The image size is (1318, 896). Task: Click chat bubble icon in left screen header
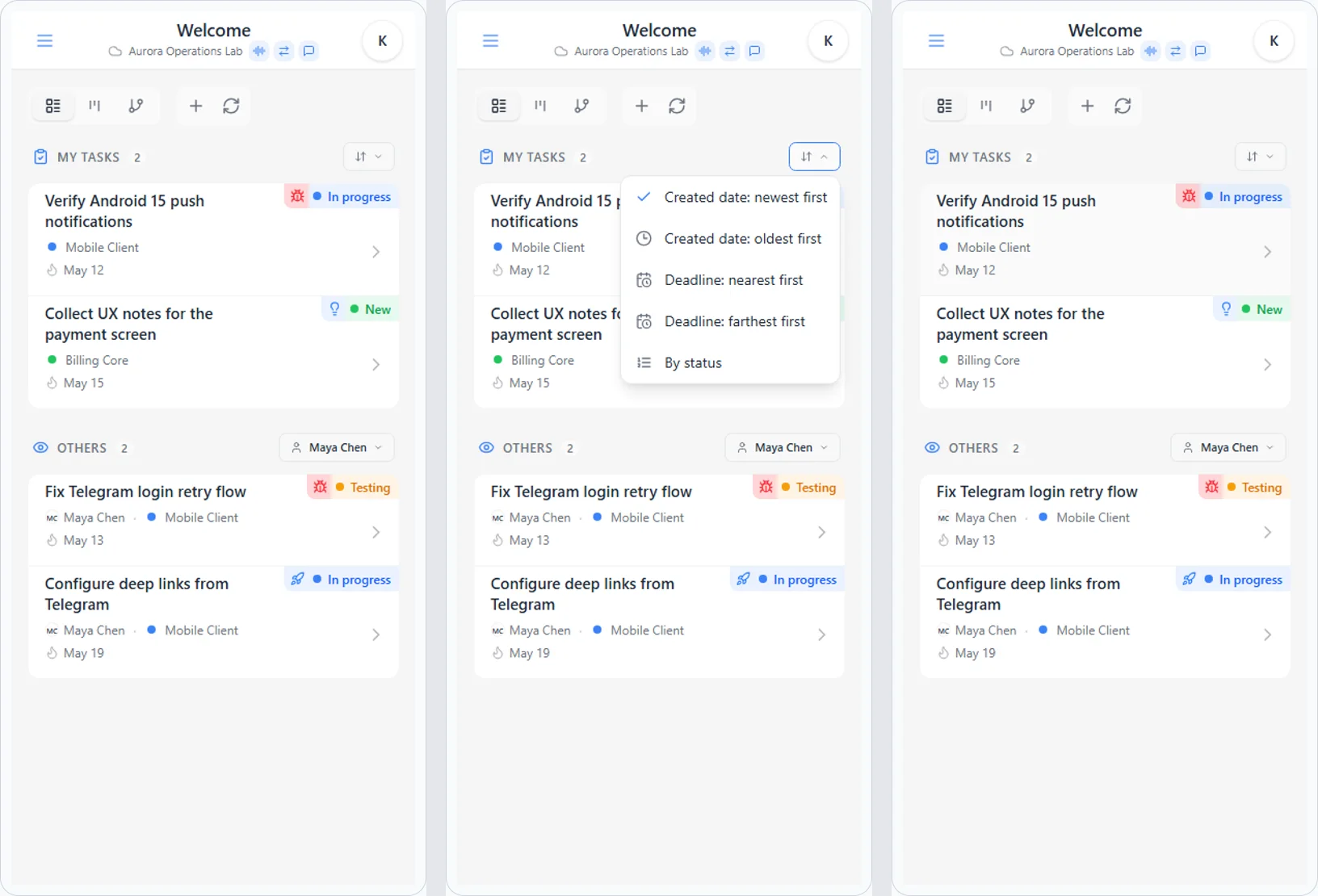click(309, 51)
